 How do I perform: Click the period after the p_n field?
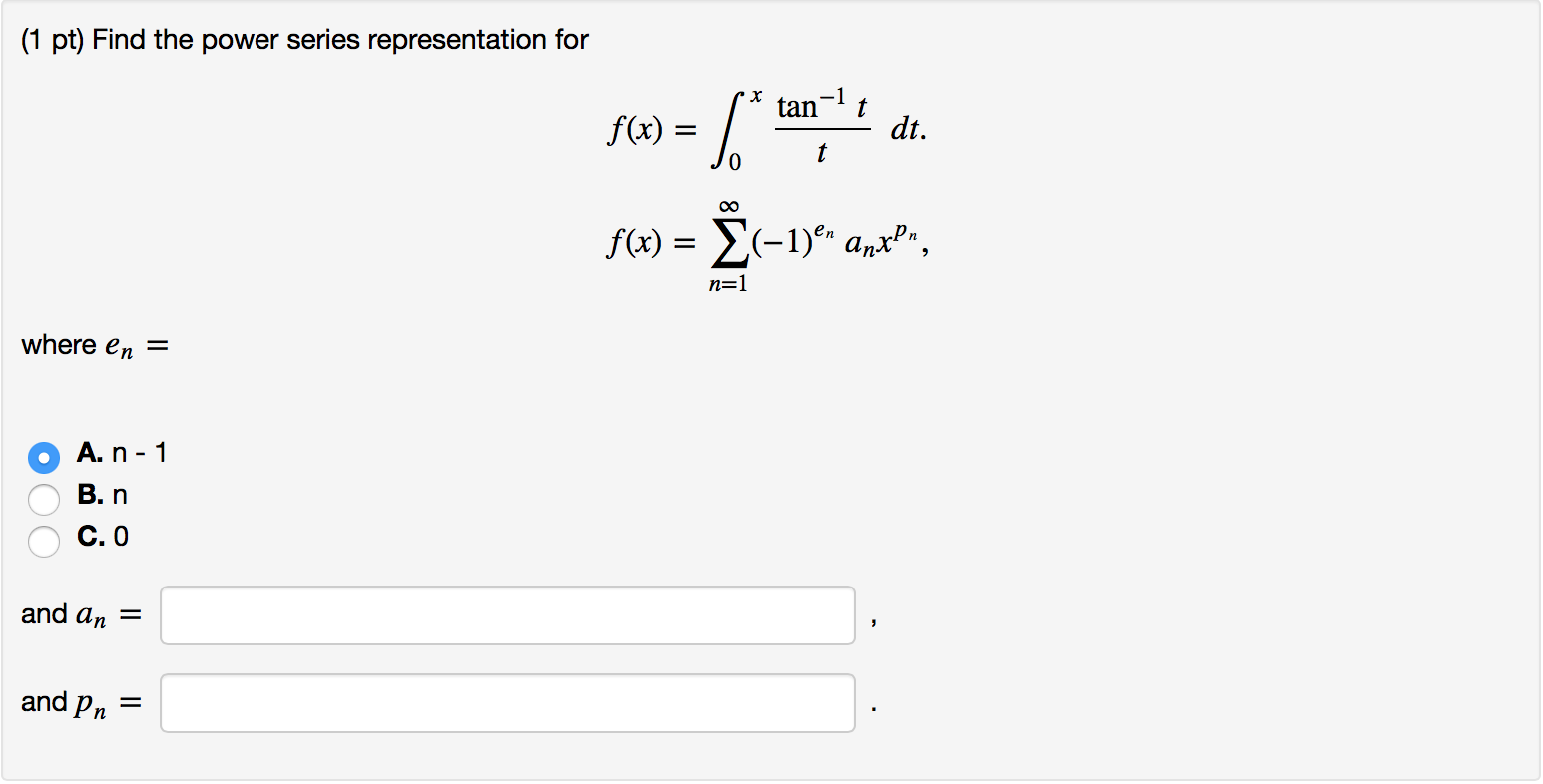[875, 710]
